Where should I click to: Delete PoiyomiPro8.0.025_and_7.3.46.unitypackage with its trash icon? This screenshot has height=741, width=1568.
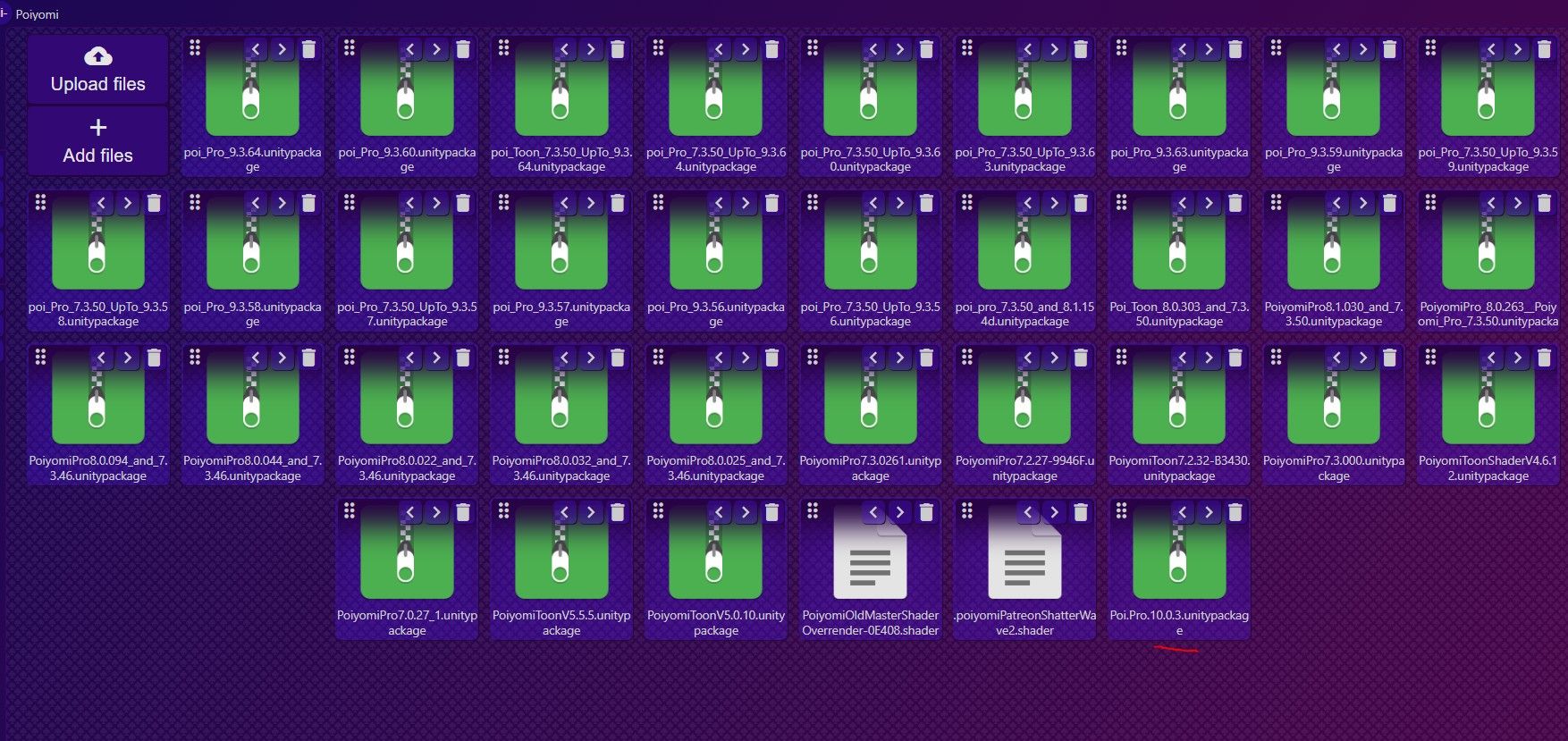click(x=771, y=358)
